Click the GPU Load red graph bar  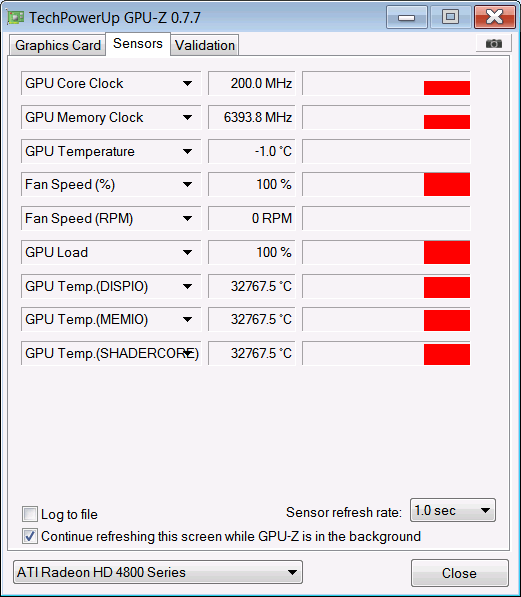pos(447,252)
